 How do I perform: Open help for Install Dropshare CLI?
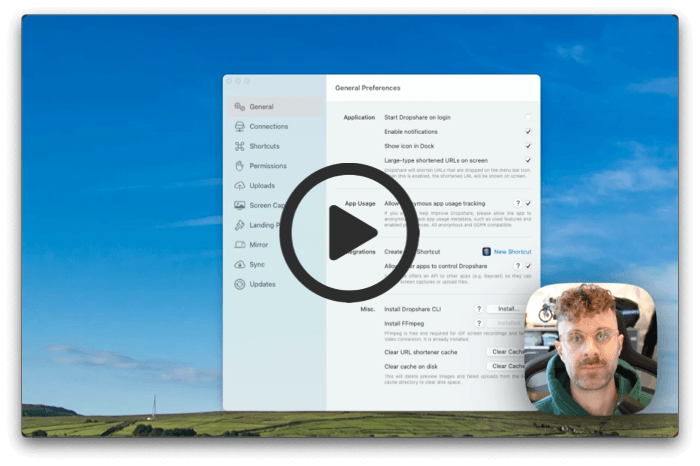click(479, 309)
